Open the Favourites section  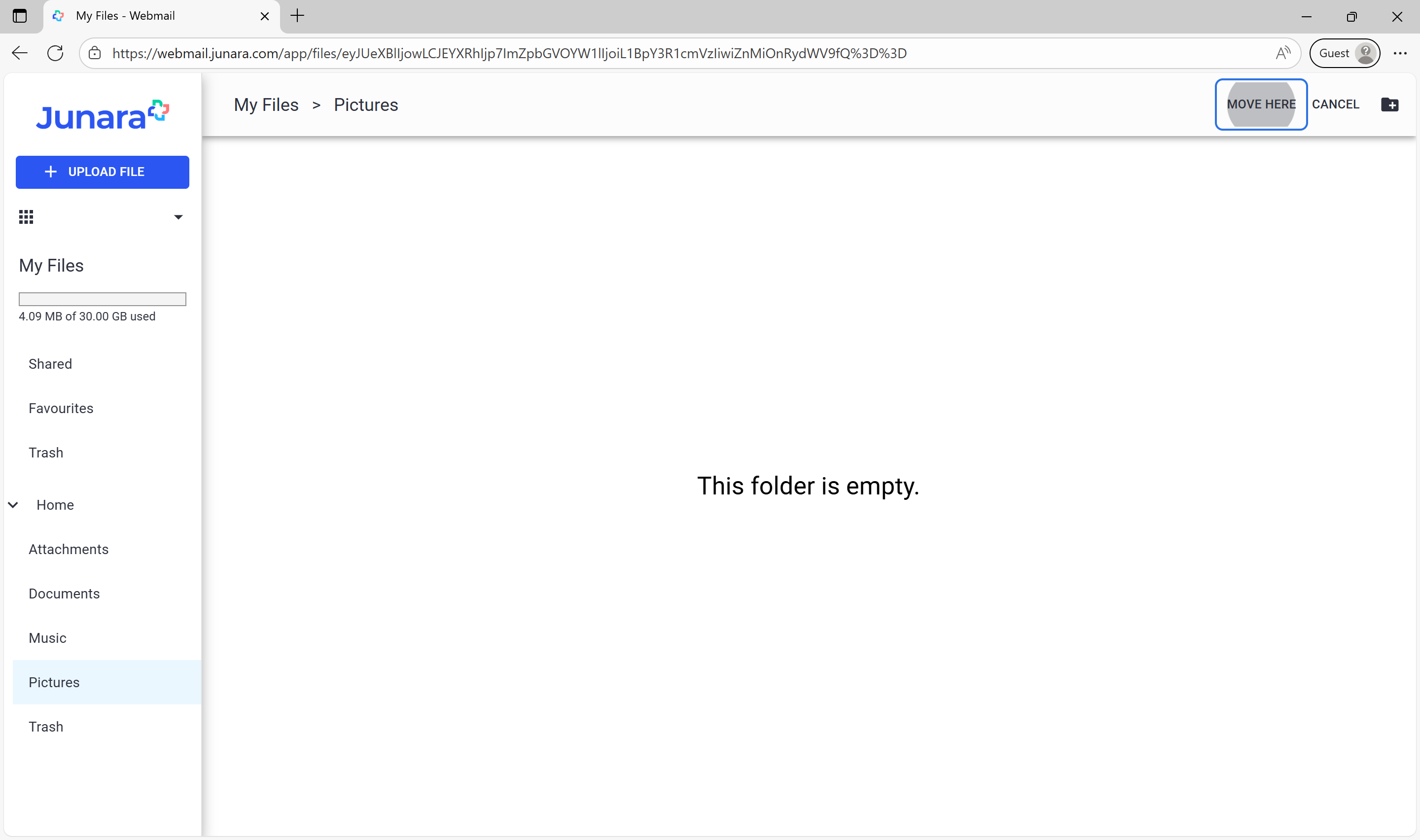(x=61, y=408)
